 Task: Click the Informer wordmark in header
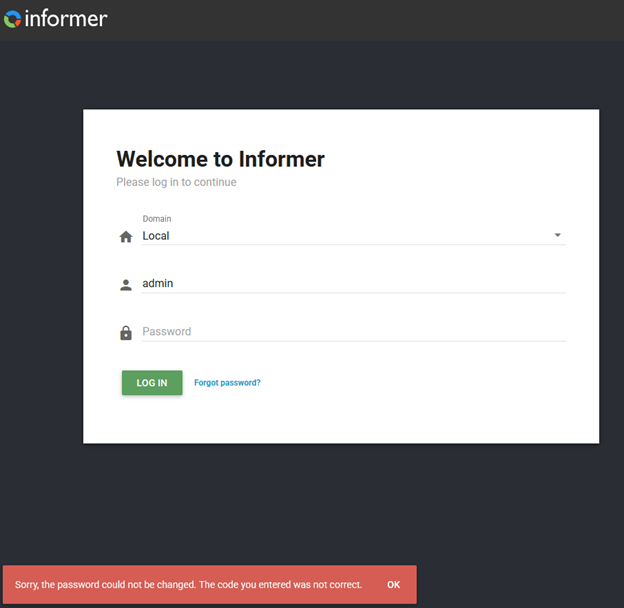[x=65, y=18]
